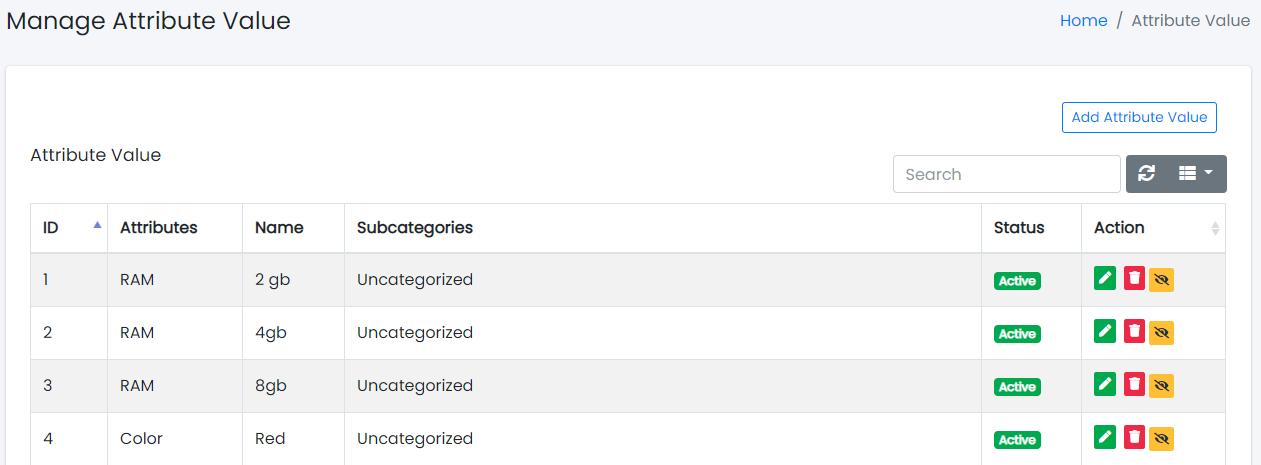The width and height of the screenshot is (1261, 465).
Task: Toggle visibility of Red color value
Action: [x=1161, y=439]
